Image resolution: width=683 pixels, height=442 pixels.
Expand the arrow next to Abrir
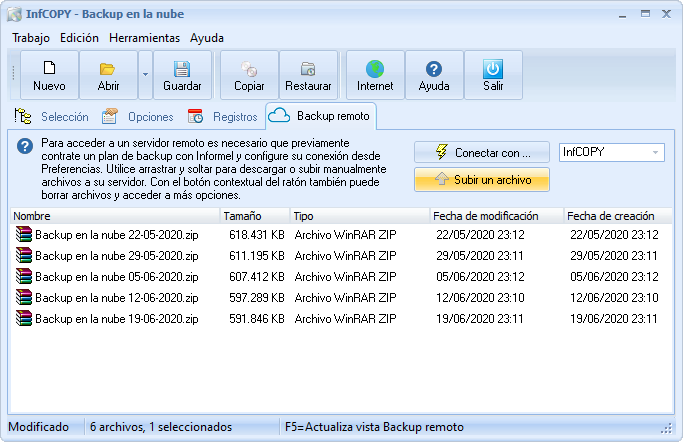pos(145,75)
